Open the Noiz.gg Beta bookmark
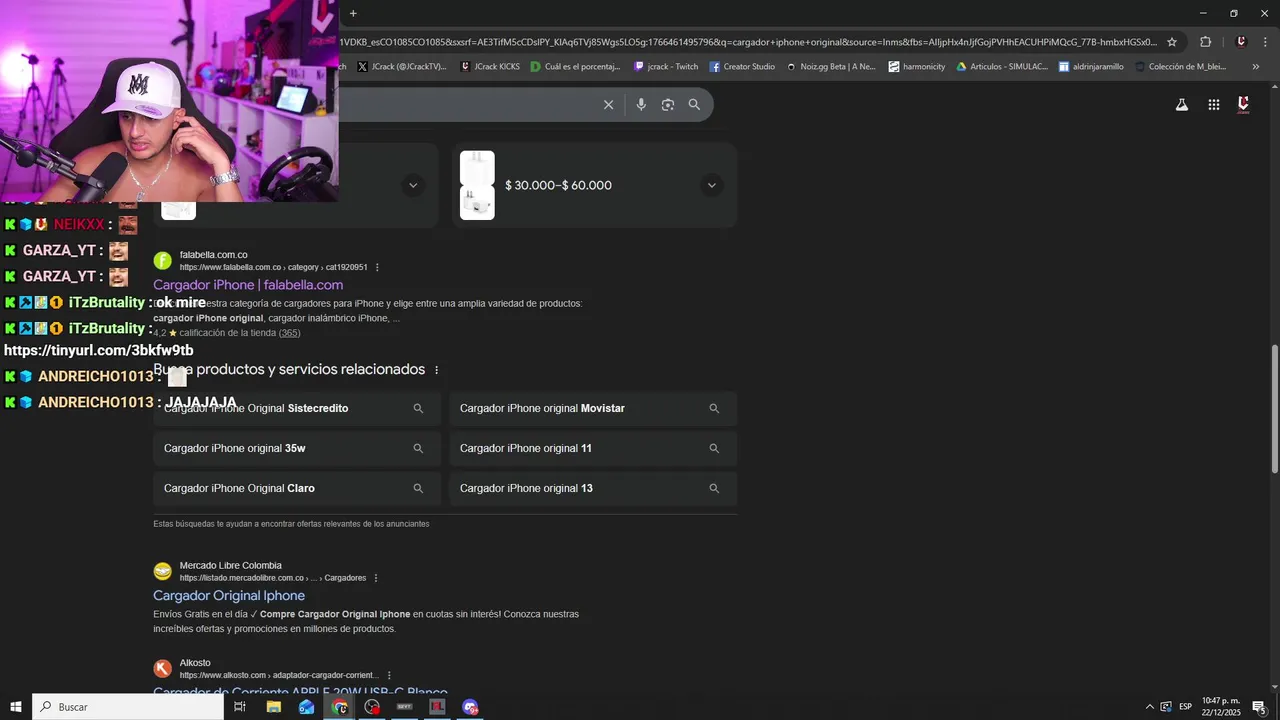 click(x=831, y=67)
